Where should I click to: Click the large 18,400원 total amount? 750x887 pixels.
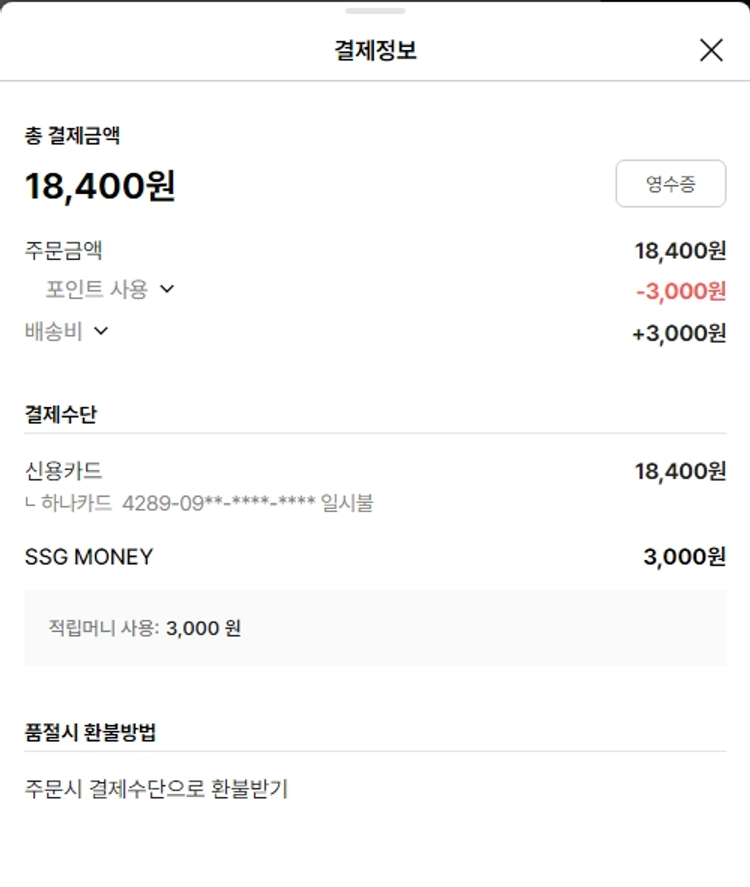[x=100, y=186]
